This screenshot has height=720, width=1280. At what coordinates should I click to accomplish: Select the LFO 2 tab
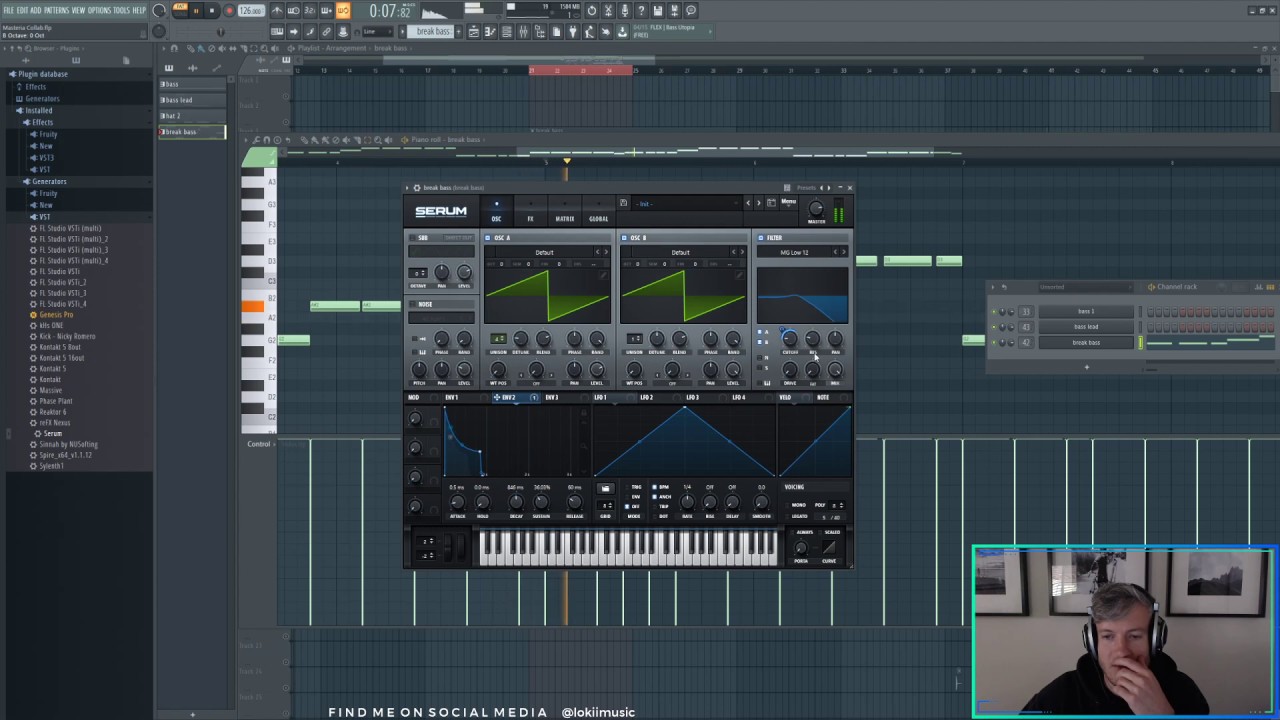coord(647,397)
